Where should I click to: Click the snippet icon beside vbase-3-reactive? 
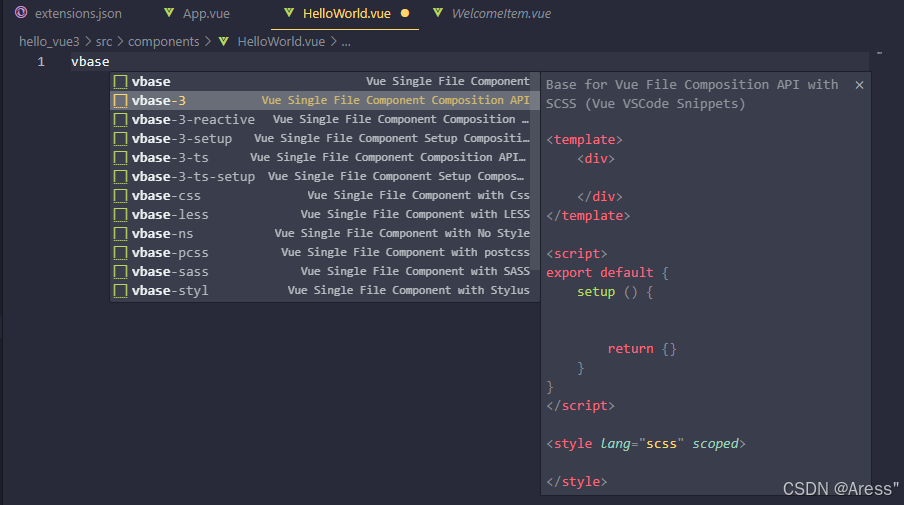coord(120,119)
